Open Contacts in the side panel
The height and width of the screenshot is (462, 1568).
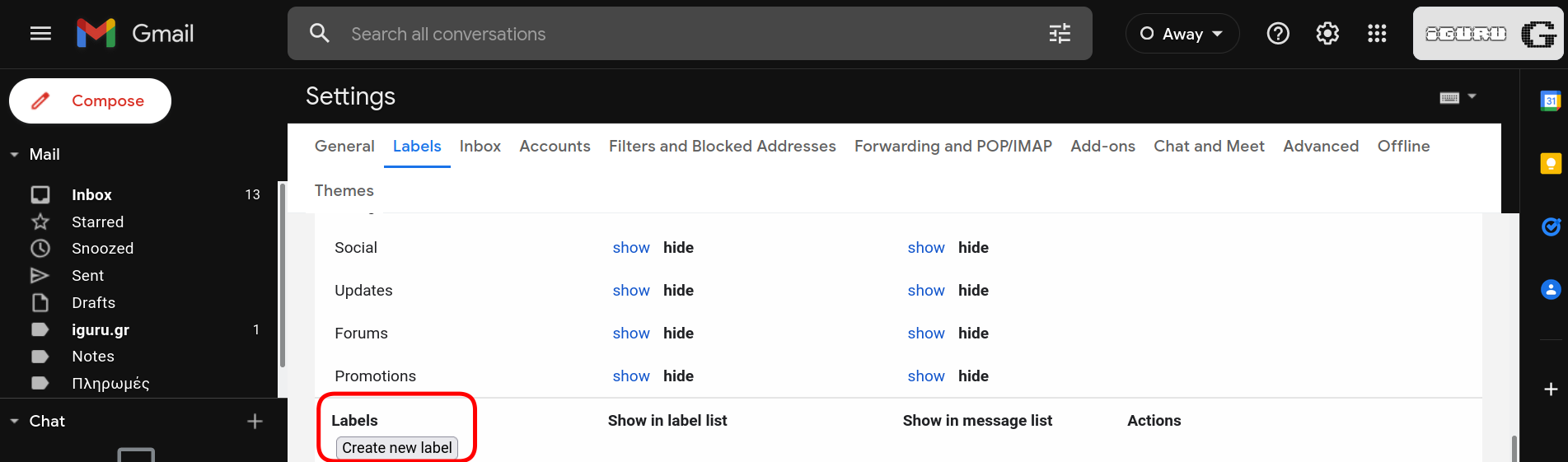coord(1551,289)
